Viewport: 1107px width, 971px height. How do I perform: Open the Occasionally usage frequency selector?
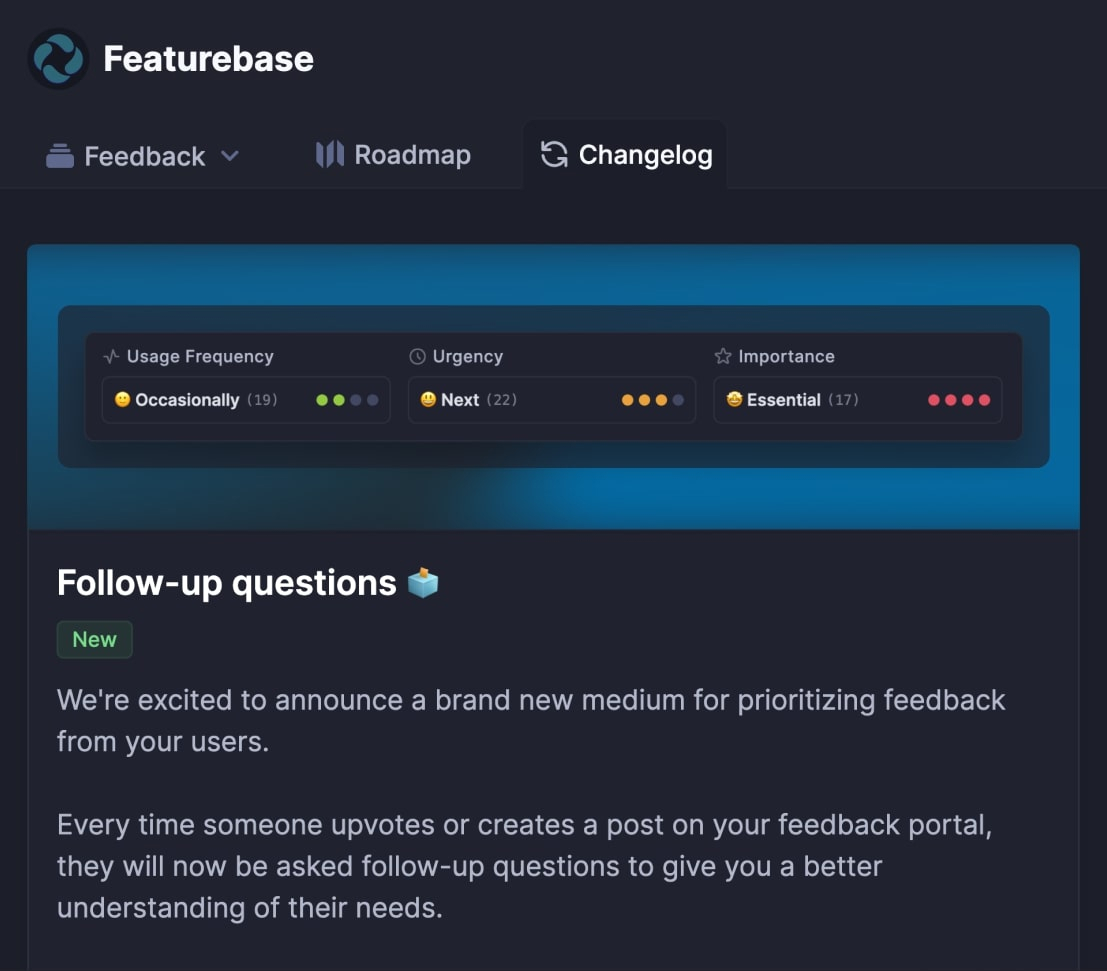coord(246,400)
